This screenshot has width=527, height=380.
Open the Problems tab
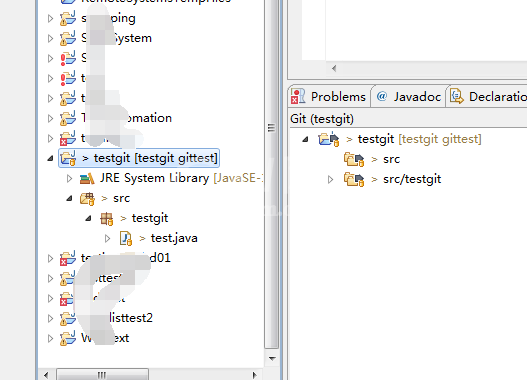(x=329, y=96)
